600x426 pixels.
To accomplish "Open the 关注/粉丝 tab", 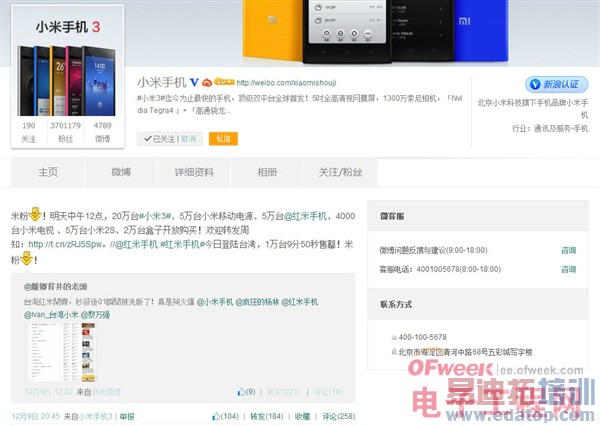I will point(341,172).
